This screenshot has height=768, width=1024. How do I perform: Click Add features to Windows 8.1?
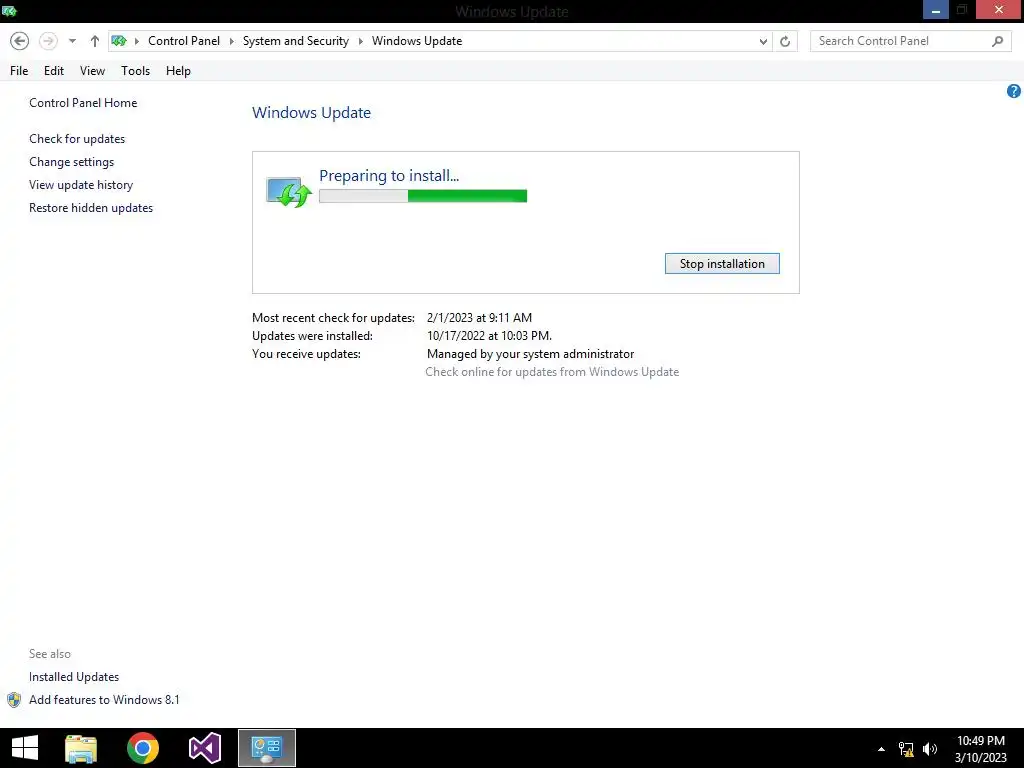(x=104, y=699)
